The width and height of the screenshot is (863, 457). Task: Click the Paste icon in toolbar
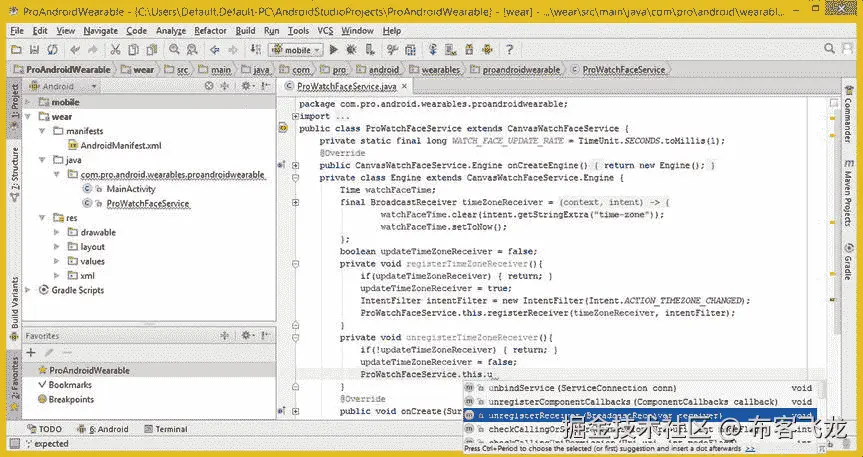151,50
